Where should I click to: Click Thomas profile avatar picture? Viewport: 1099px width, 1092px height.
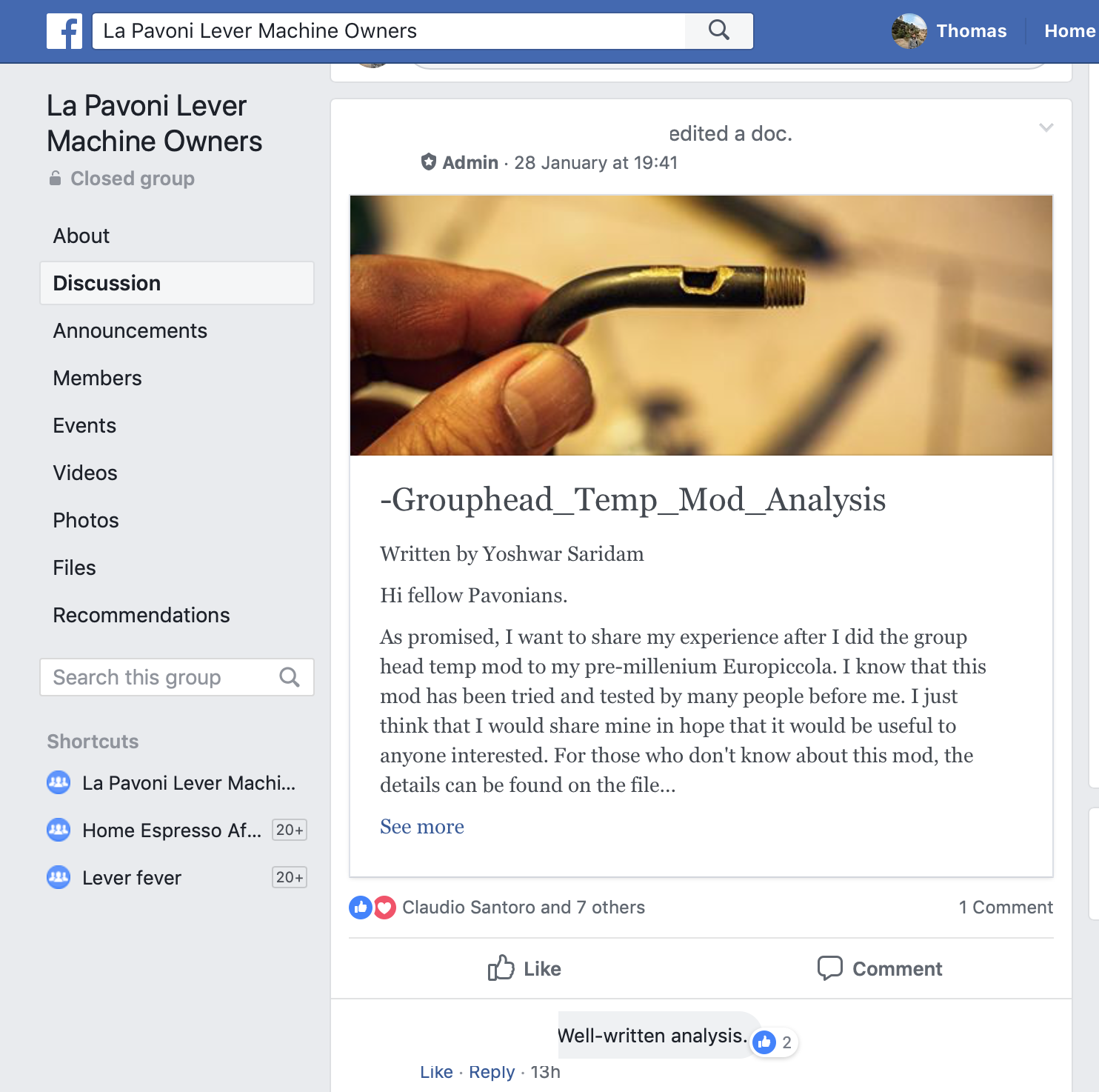click(x=909, y=31)
